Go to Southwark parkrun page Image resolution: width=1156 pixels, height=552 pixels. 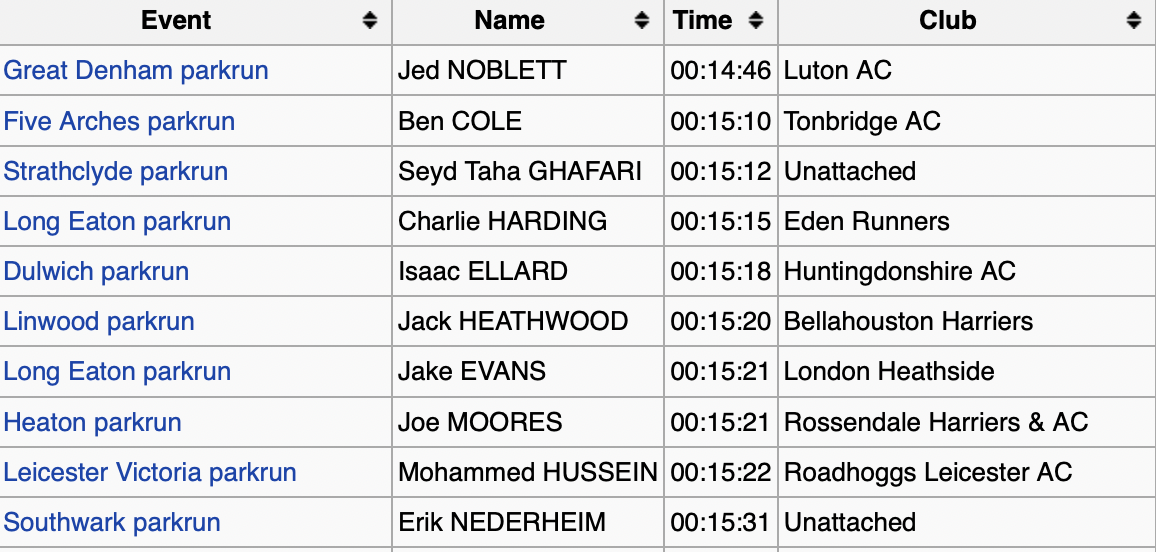[112, 522]
